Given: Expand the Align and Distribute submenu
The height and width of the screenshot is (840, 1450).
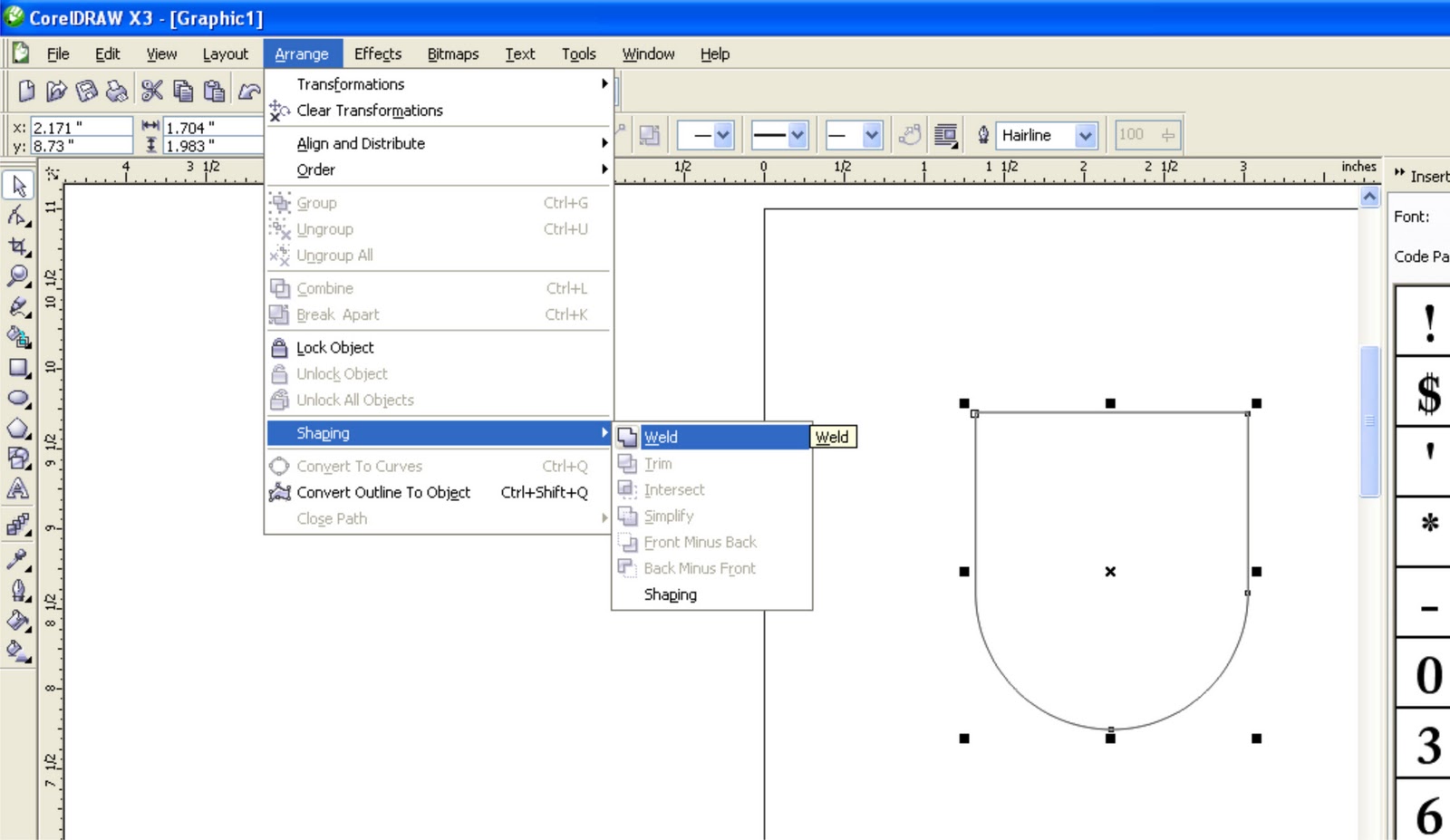Looking at the screenshot, I should [439, 143].
